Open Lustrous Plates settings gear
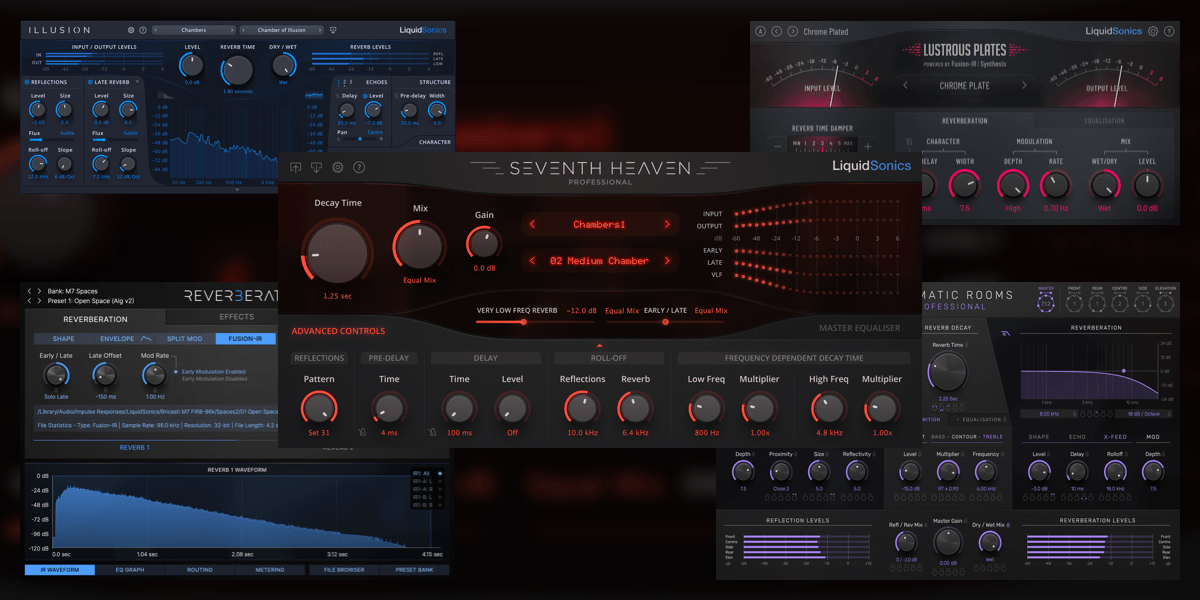Image resolution: width=1200 pixels, height=600 pixels. [1153, 31]
